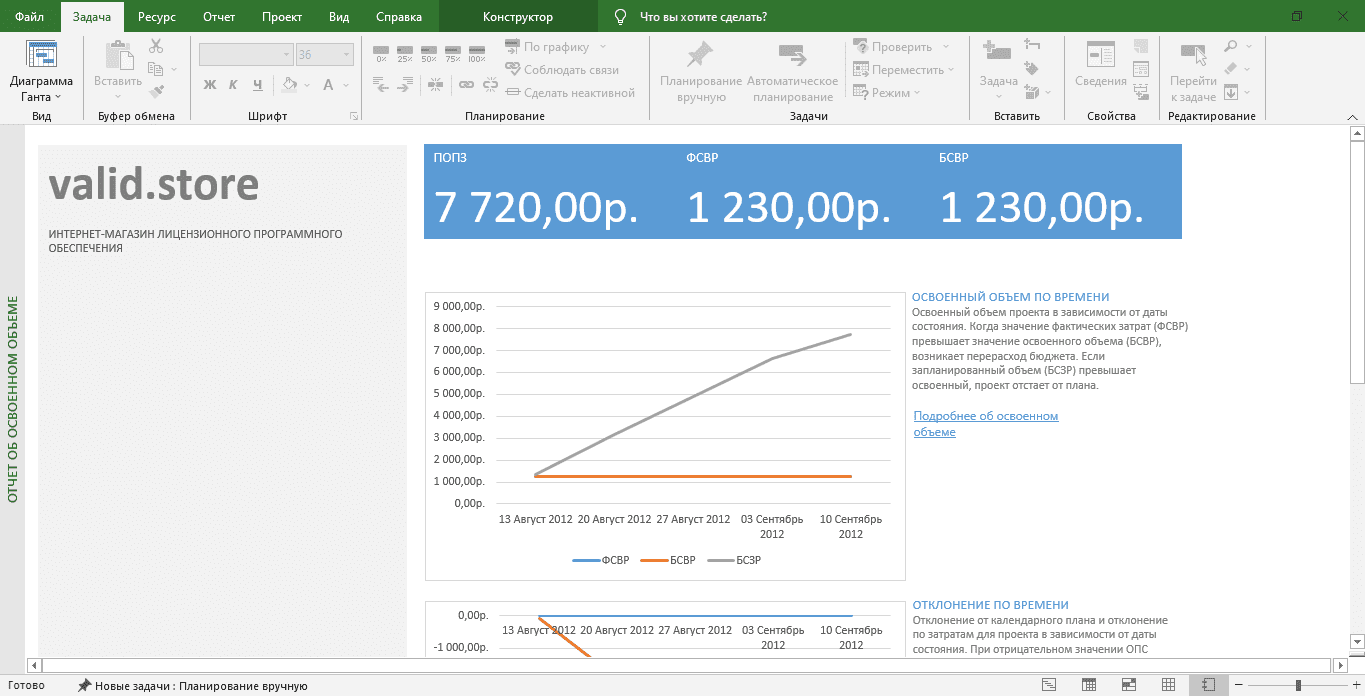Select the Конструктор tab
Screen dimensions: 1365x696
(517, 17)
